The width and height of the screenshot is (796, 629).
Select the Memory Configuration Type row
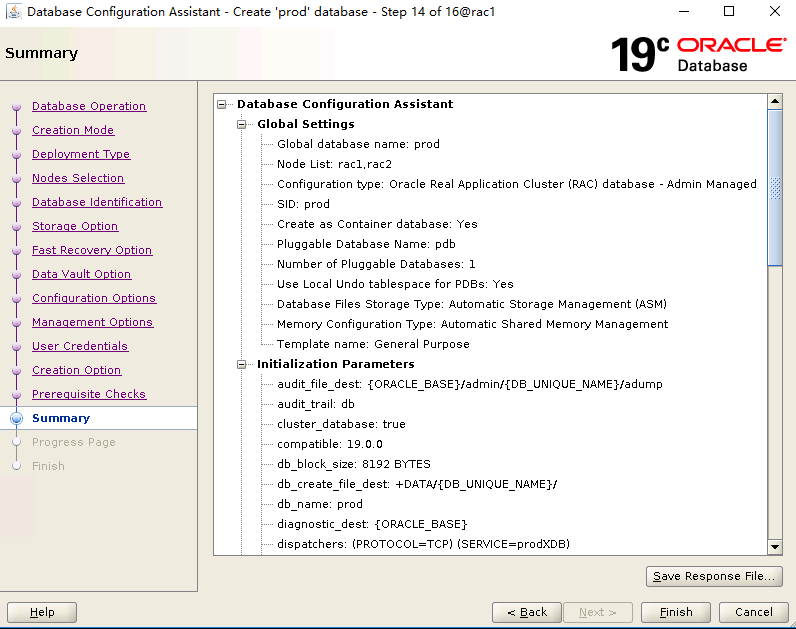[x=473, y=324]
